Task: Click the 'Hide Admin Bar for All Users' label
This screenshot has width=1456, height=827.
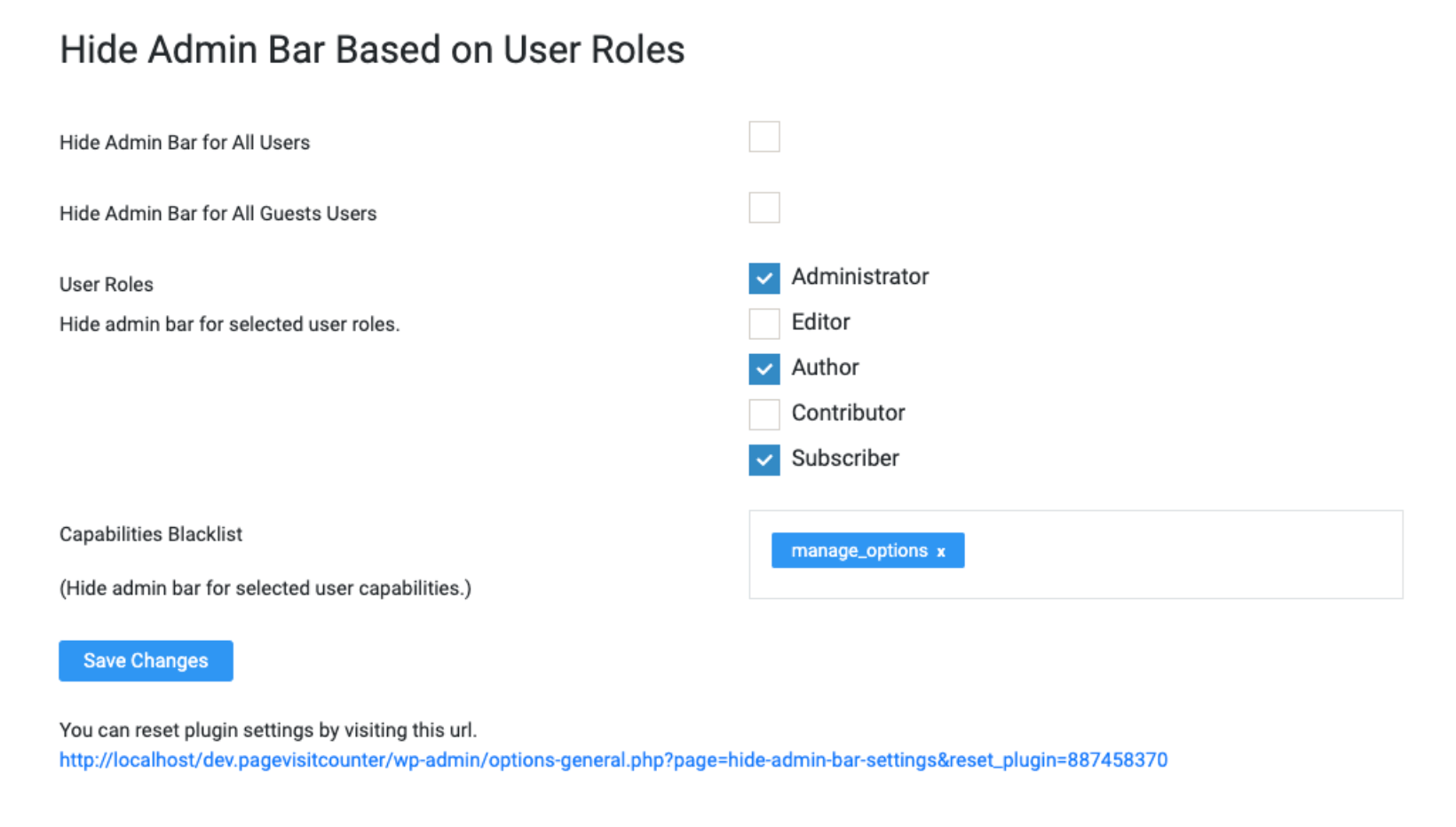Action: coord(185,143)
